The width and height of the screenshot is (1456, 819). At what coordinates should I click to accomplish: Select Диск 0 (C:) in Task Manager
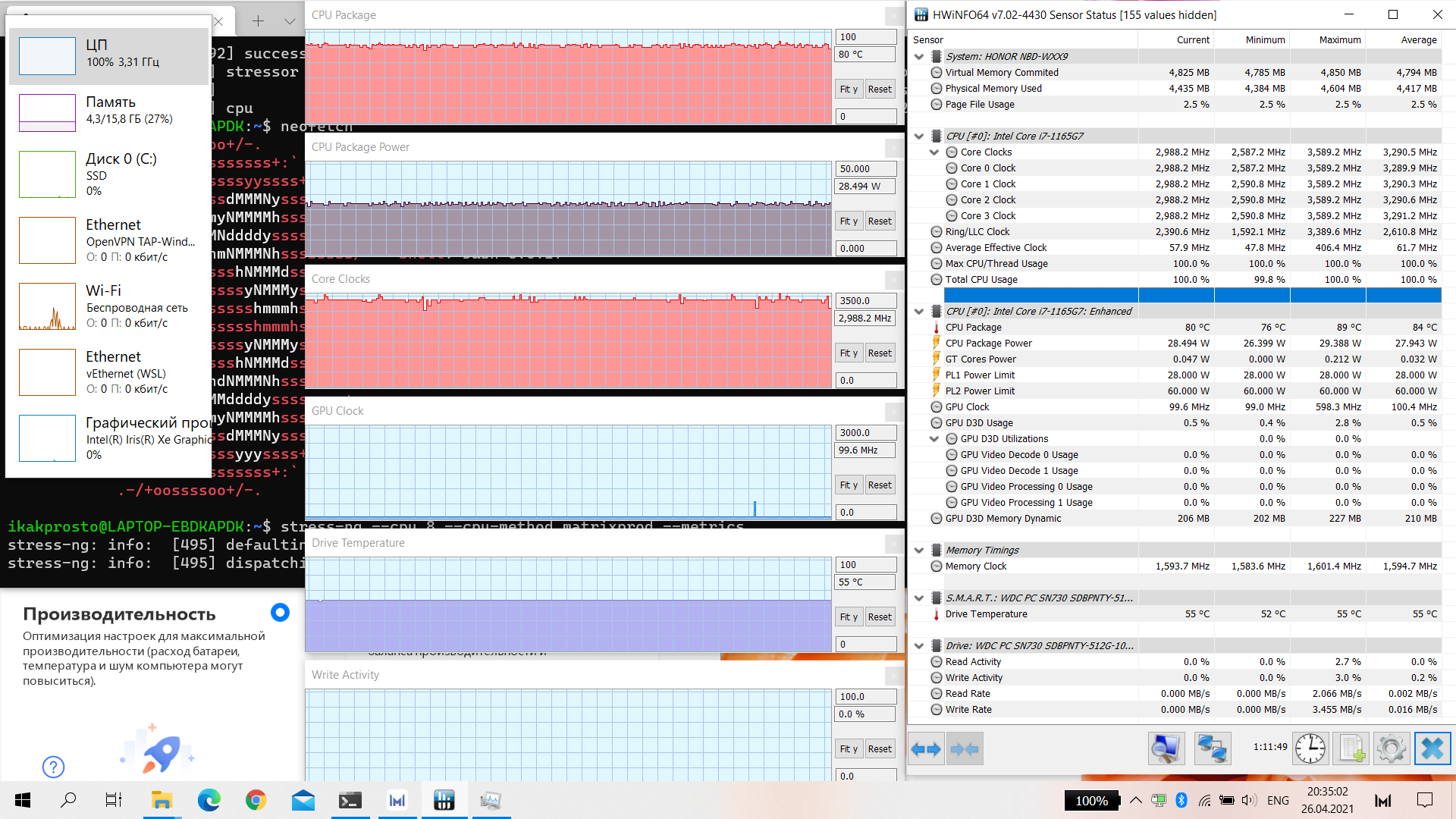(x=108, y=174)
